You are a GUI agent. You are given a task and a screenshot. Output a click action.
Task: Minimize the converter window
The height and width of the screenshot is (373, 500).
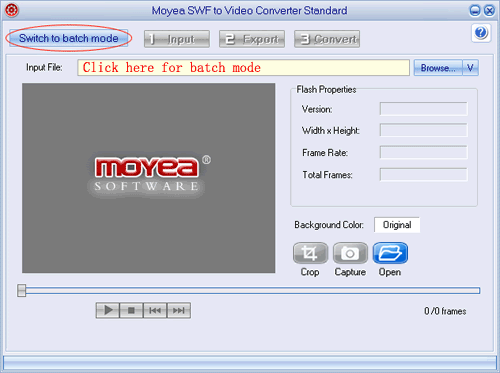coord(475,11)
